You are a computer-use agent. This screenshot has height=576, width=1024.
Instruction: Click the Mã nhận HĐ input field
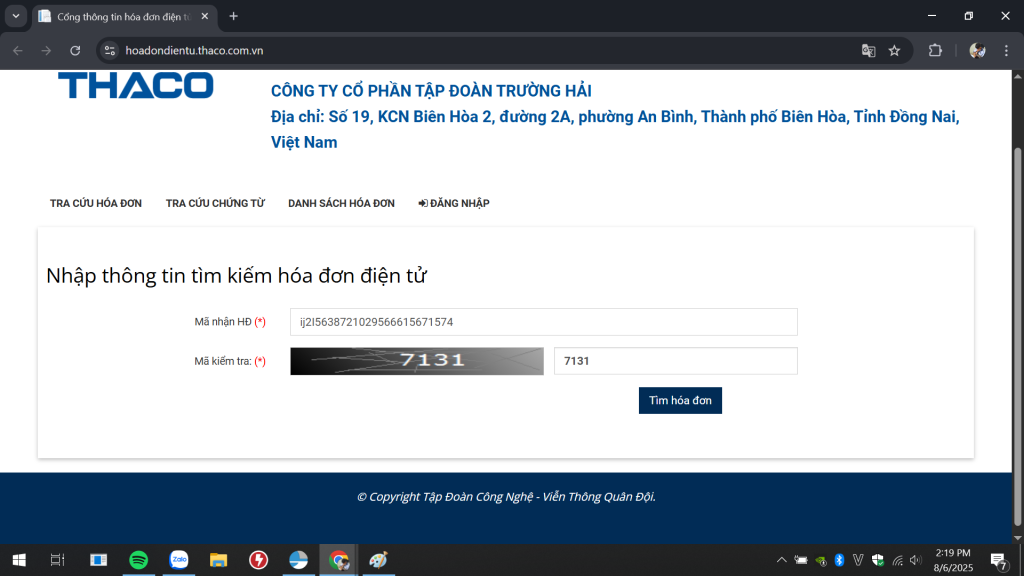tap(543, 322)
